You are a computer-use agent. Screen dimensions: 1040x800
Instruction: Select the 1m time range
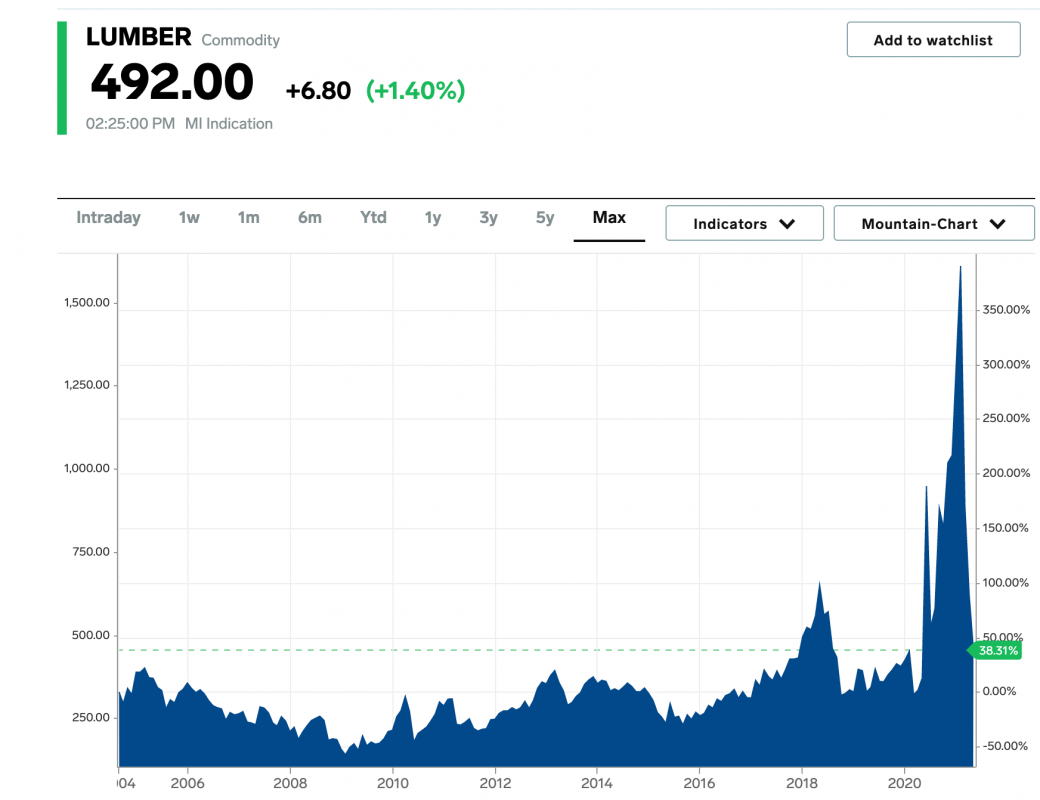(249, 218)
